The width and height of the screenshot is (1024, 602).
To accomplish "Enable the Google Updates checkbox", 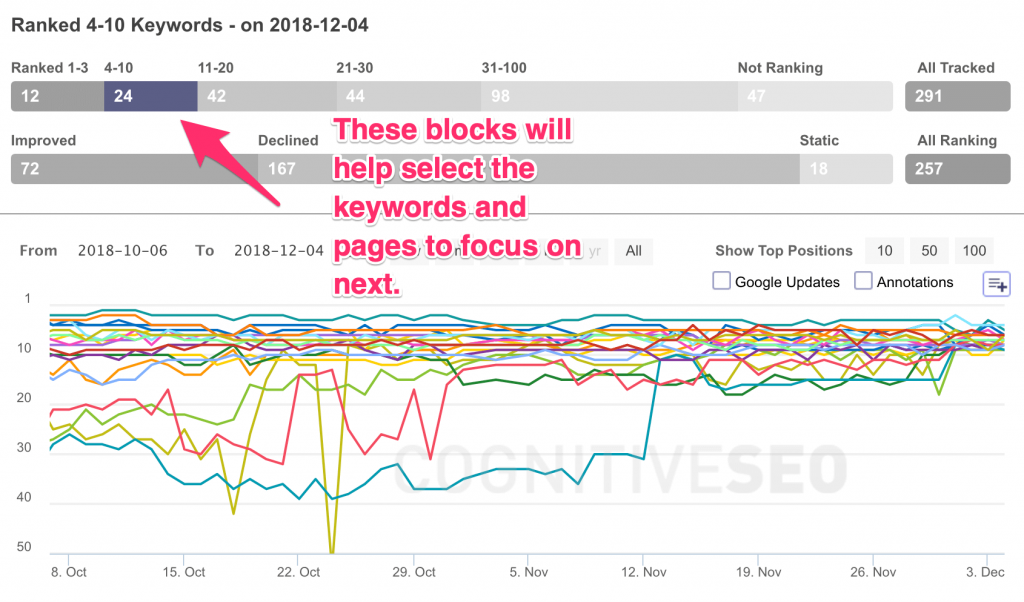I will [721, 281].
